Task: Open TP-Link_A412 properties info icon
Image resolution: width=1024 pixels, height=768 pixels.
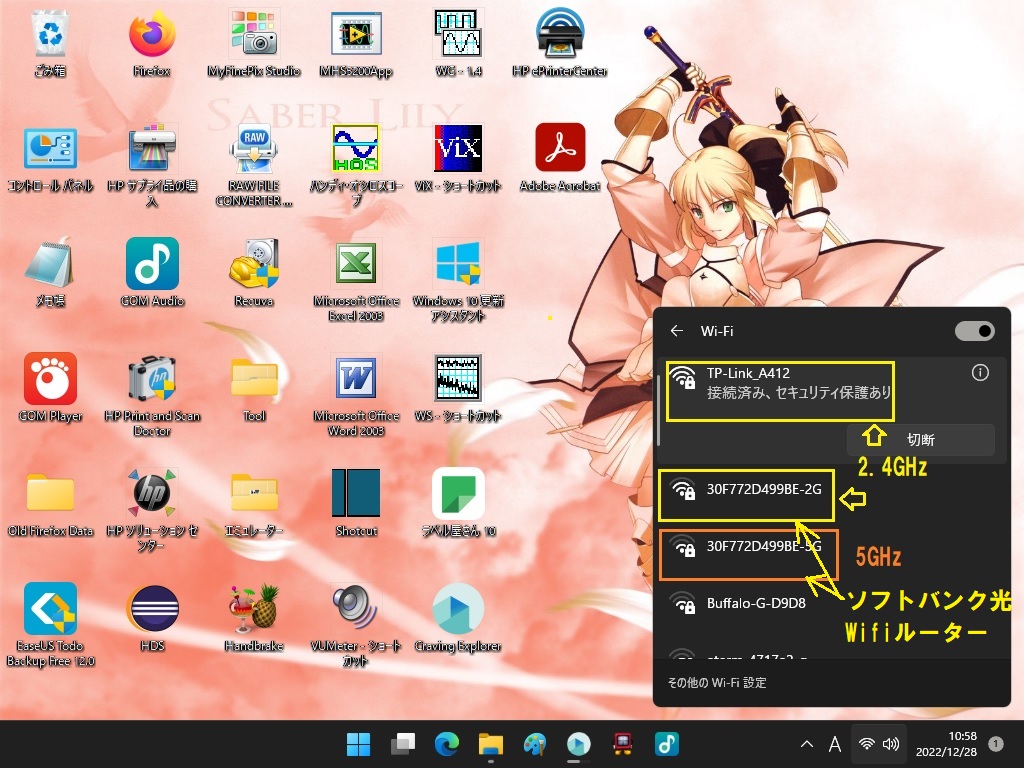Action: [980, 373]
